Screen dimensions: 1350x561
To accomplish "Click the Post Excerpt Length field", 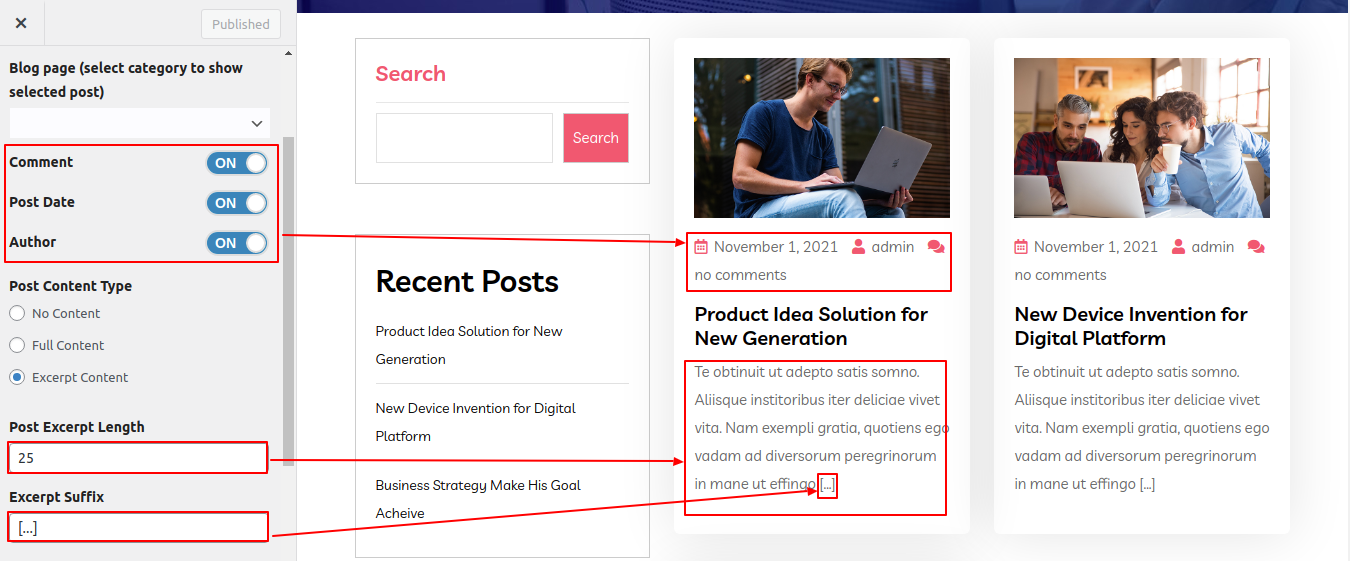I will coord(138,458).
